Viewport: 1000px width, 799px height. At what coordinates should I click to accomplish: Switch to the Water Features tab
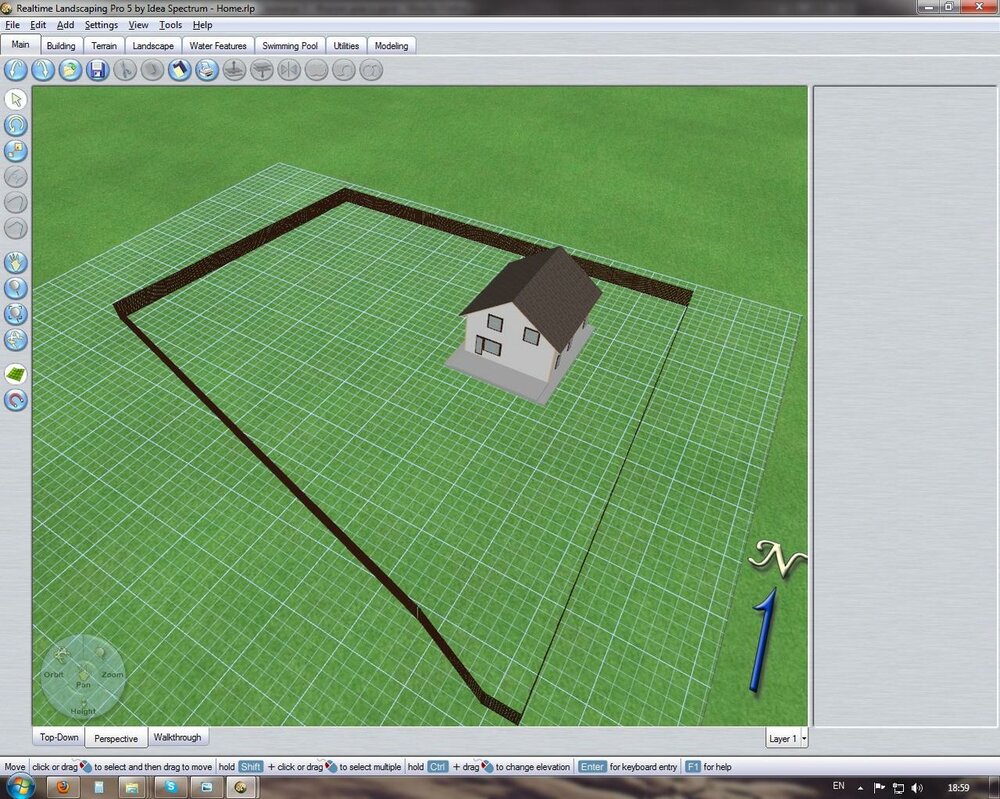pyautogui.click(x=218, y=46)
